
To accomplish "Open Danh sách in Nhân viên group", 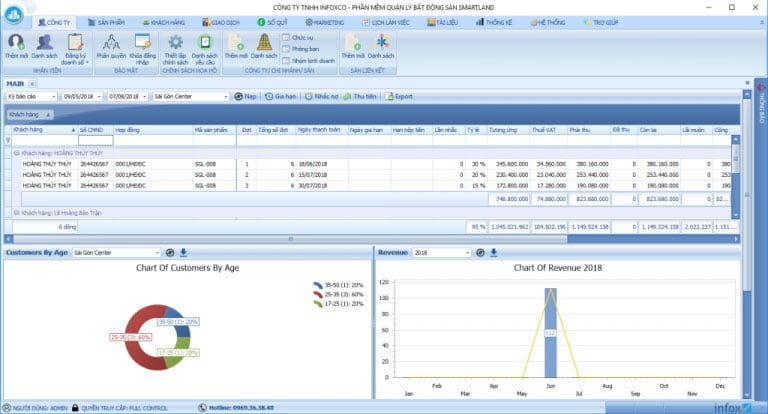I will point(45,43).
